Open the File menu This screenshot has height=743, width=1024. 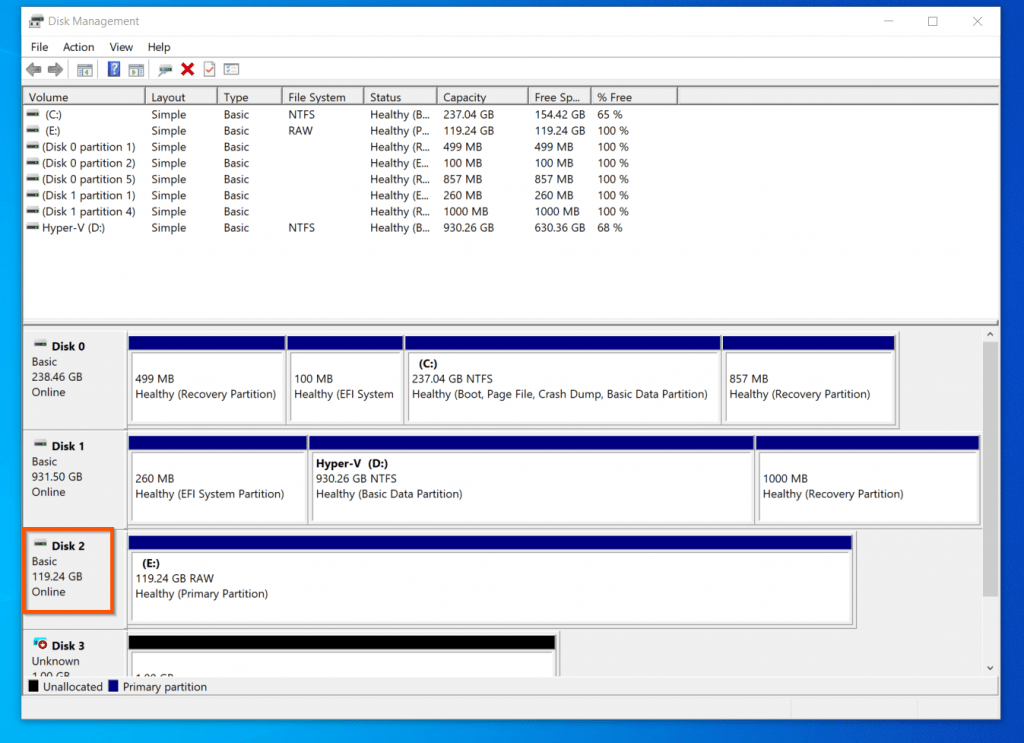(38, 47)
